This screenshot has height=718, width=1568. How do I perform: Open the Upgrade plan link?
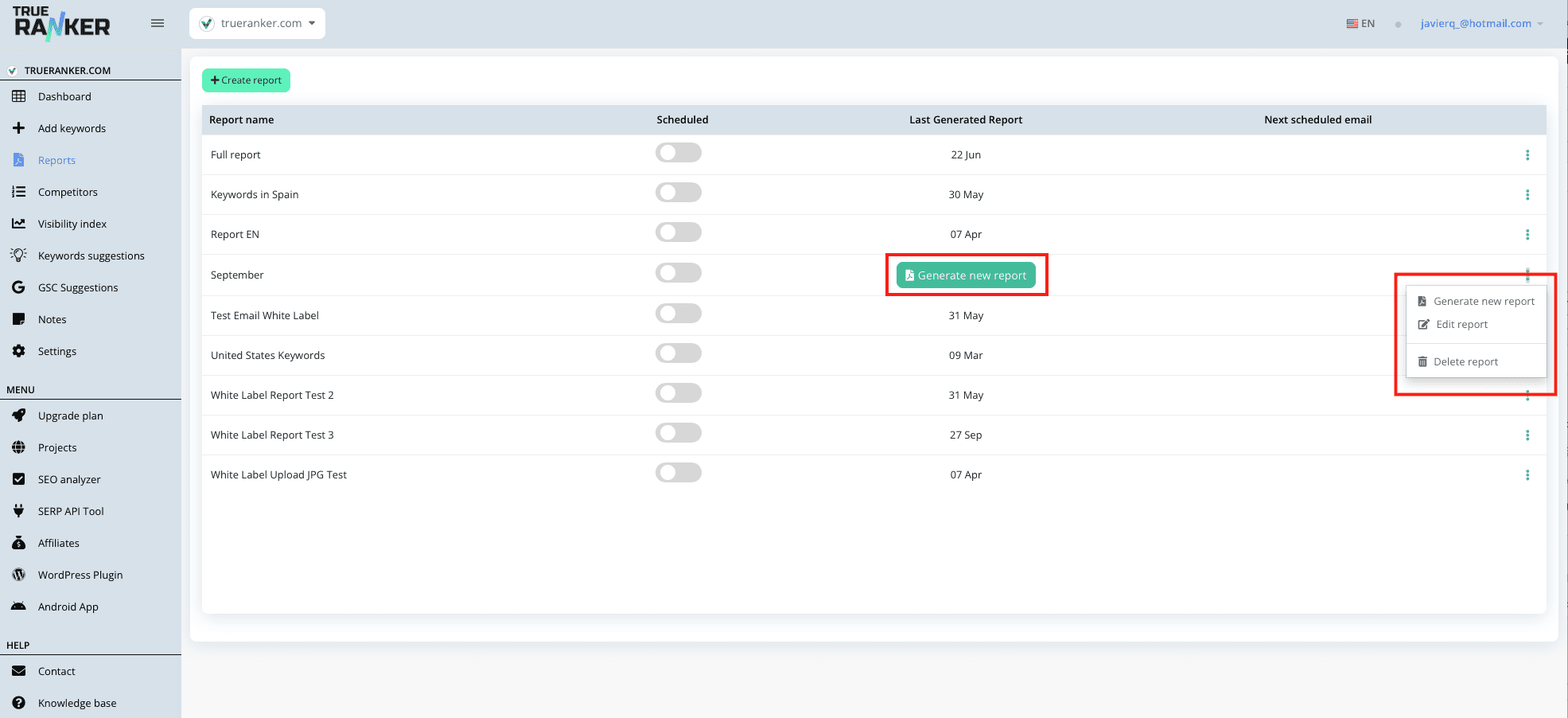[x=71, y=416]
